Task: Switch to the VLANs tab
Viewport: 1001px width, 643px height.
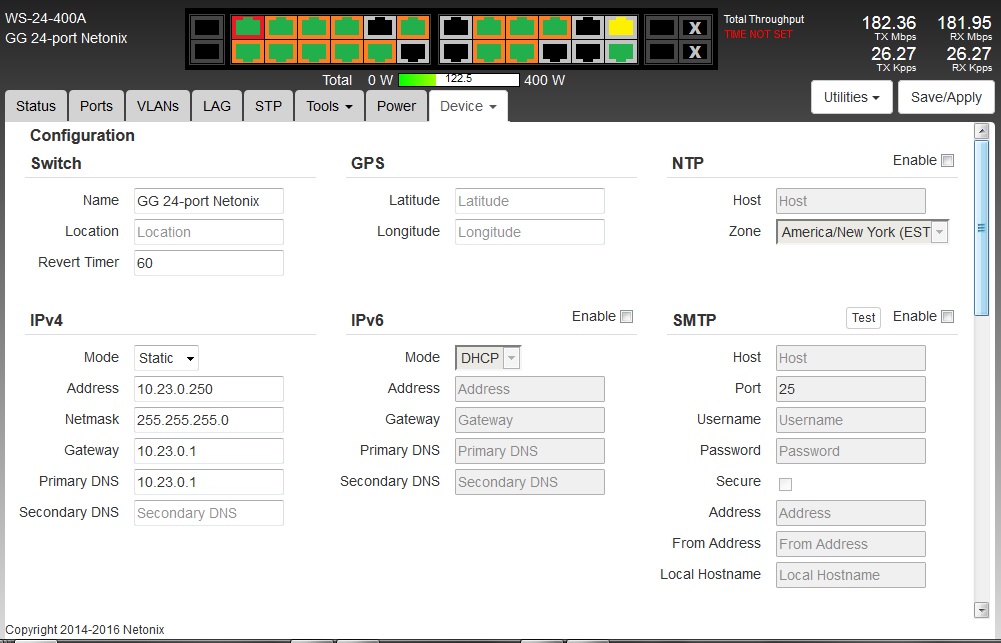Action: [x=158, y=106]
